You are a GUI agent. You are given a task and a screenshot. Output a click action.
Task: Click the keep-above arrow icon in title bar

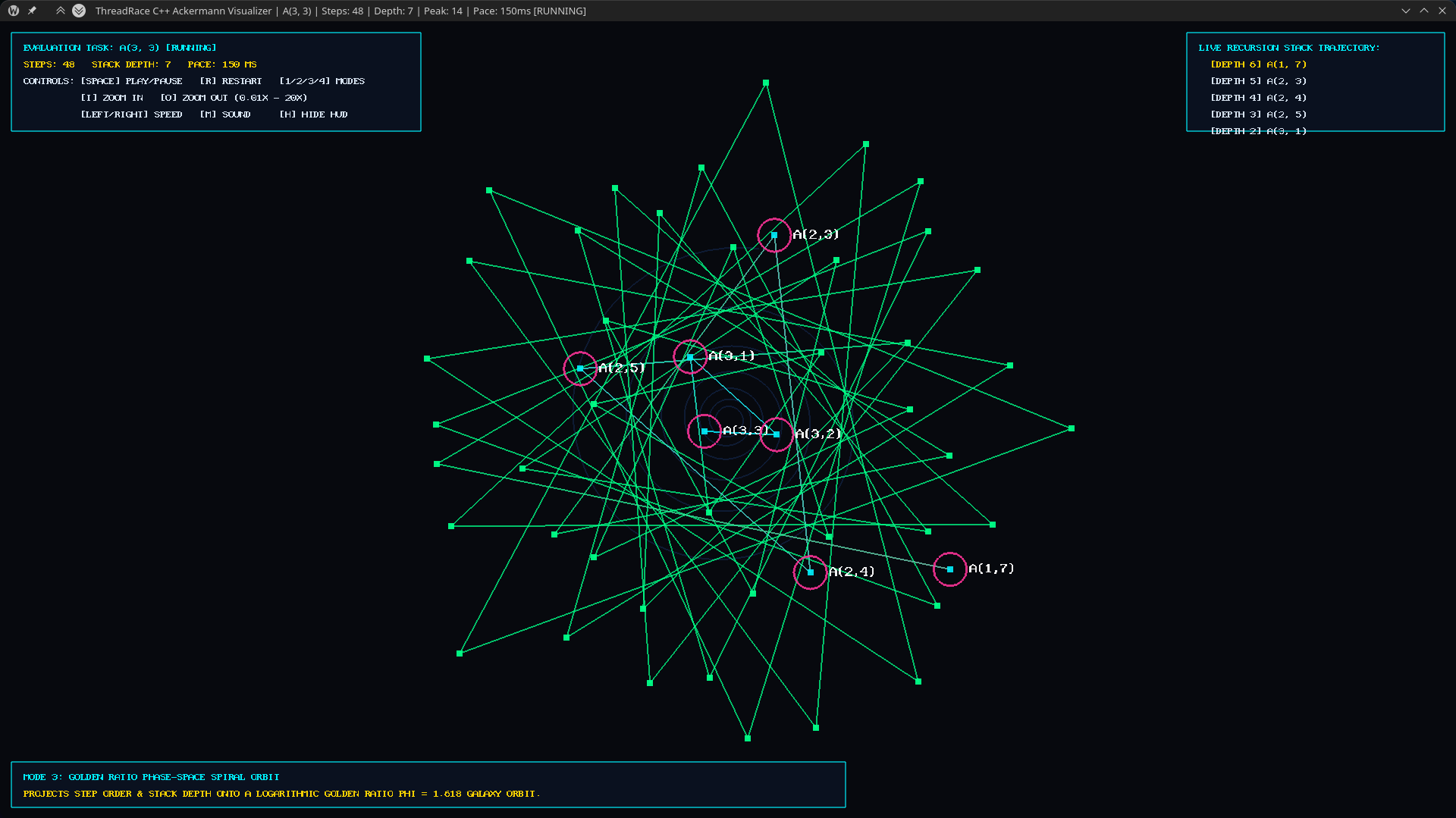[x=61, y=11]
